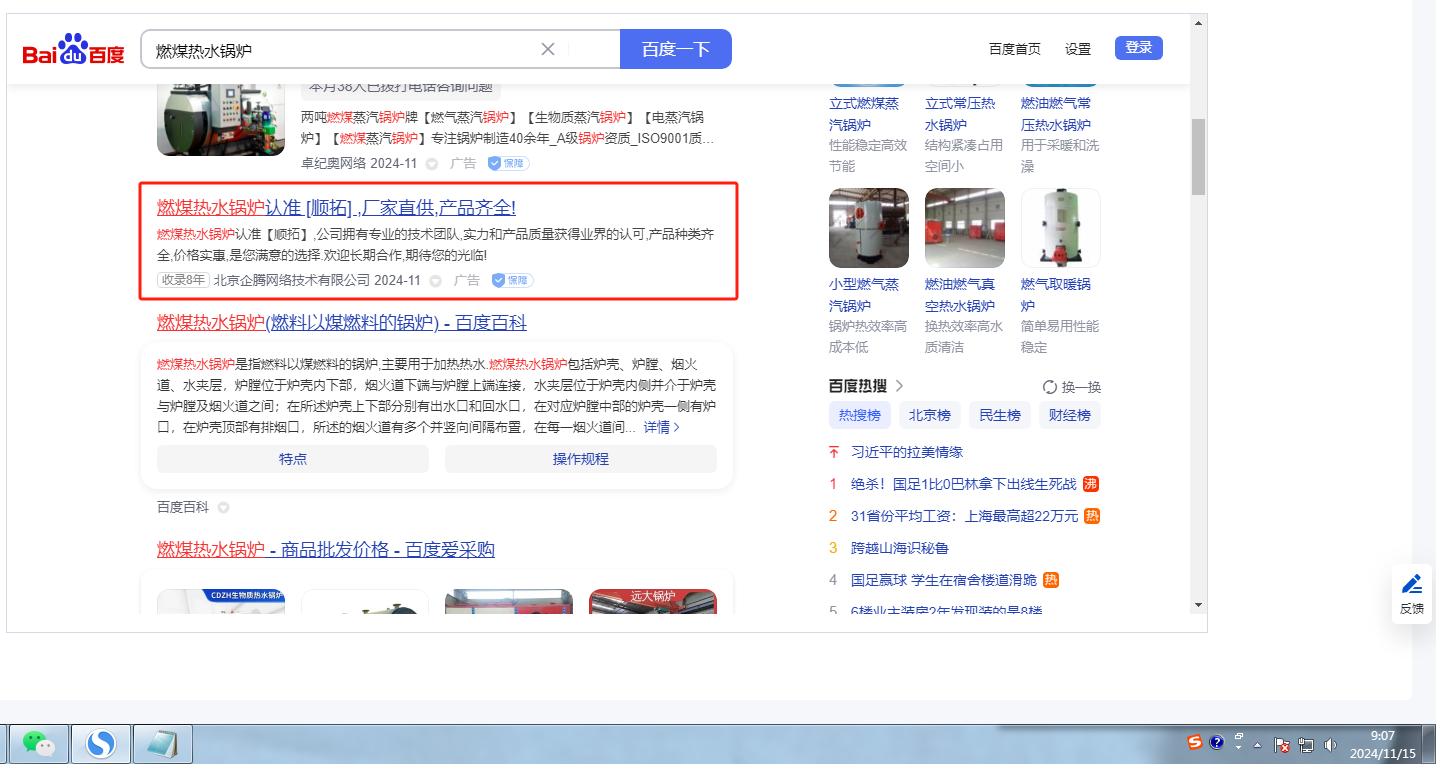Open the 小型燃气蒸汽锅炉 thumbnail image

[869, 228]
